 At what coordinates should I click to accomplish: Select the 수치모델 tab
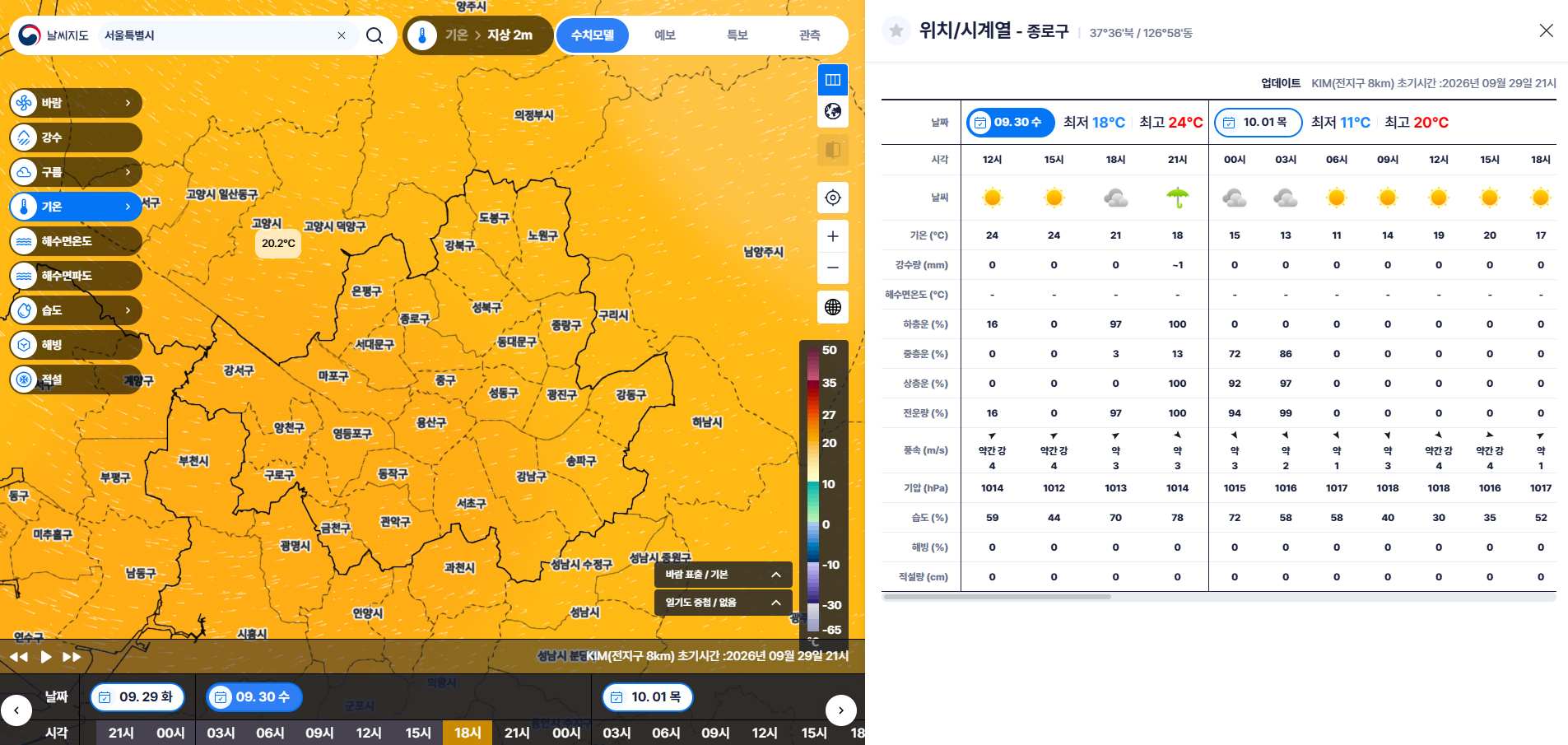(x=593, y=35)
